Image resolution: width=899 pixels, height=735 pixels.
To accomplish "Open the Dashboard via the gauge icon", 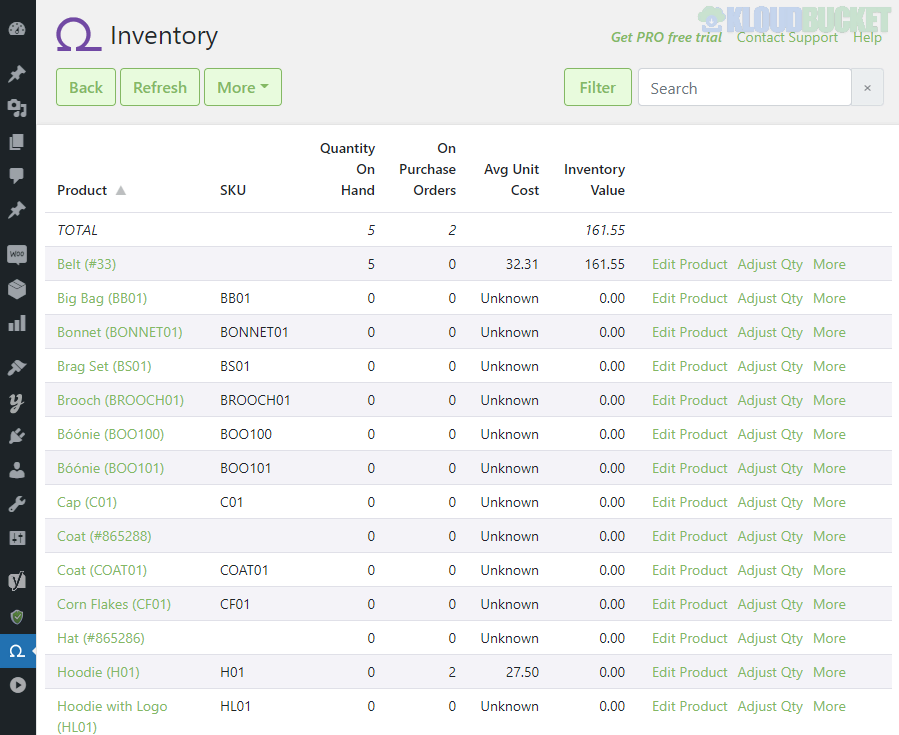I will (x=17, y=28).
